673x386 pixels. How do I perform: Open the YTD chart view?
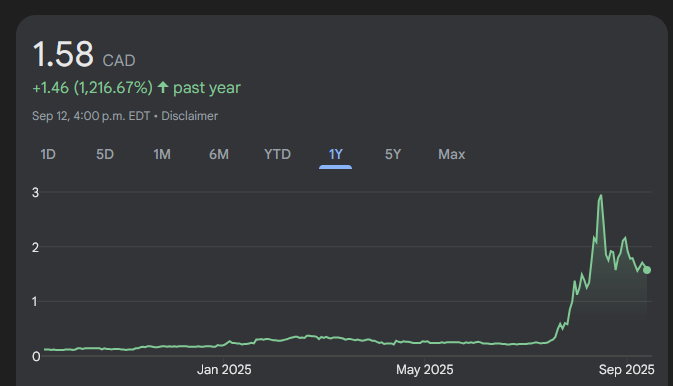point(277,154)
